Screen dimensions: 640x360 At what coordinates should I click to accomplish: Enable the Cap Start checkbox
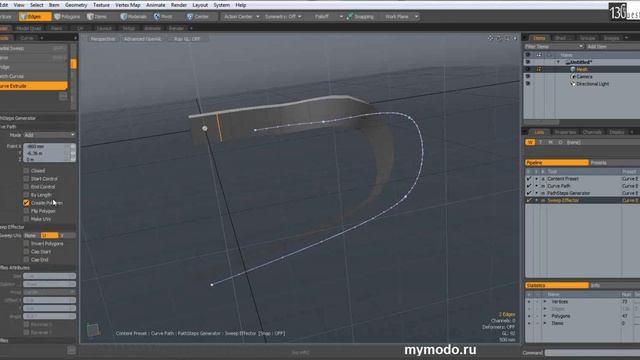click(x=26, y=251)
